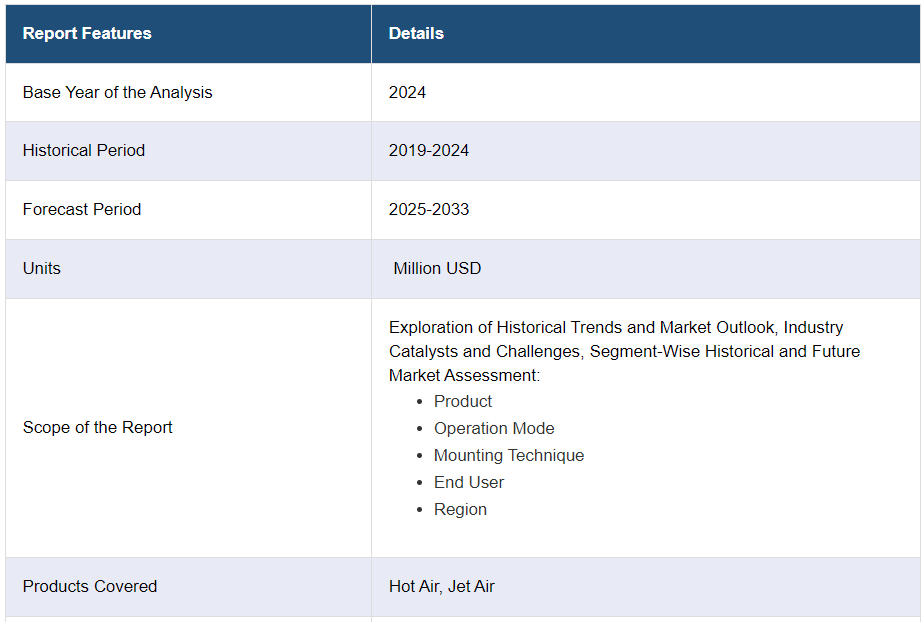
Task: Click the Jet Air product text
Action: 471,586
